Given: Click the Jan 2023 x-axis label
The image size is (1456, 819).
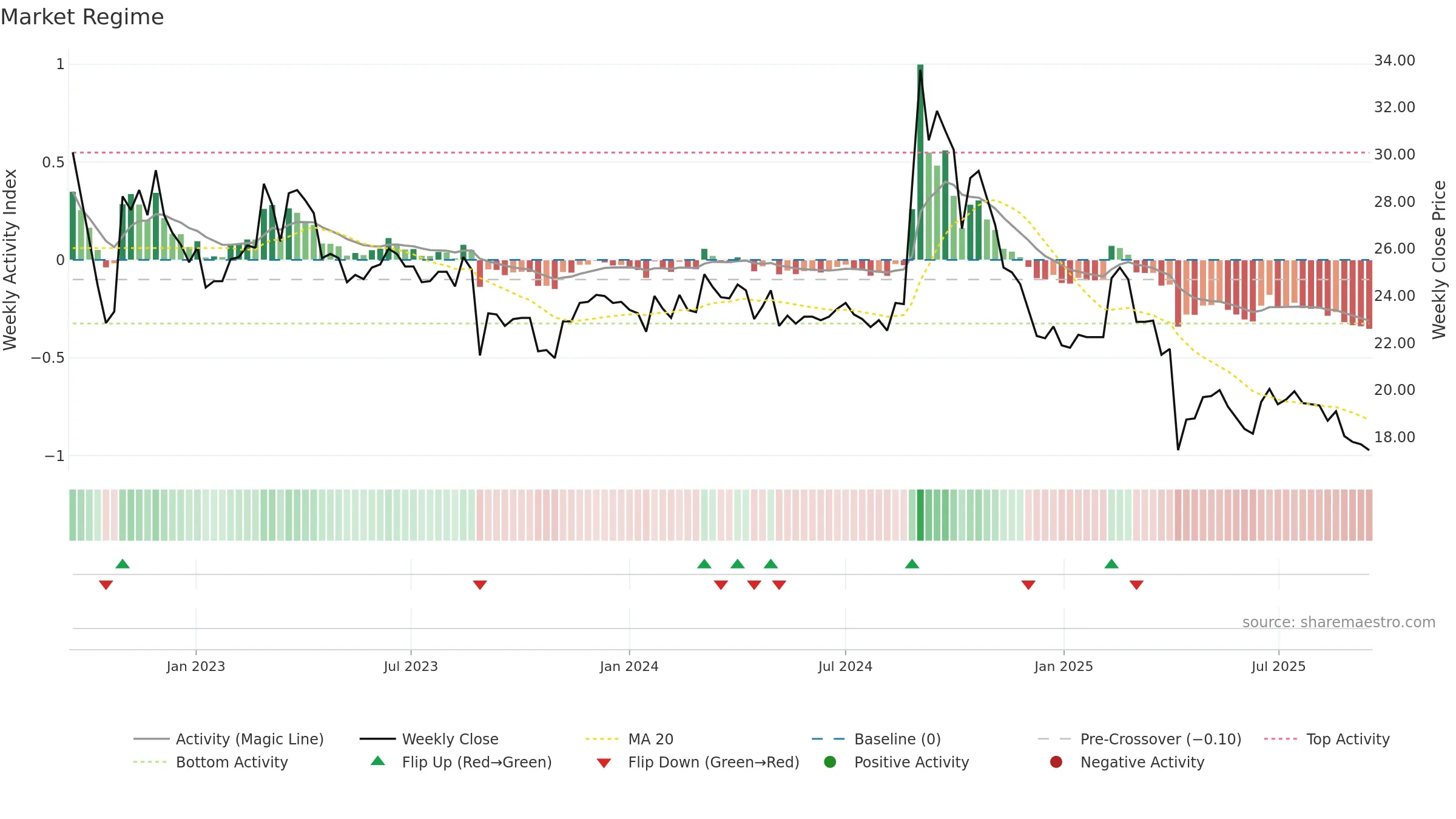Looking at the screenshot, I should click(x=196, y=666).
